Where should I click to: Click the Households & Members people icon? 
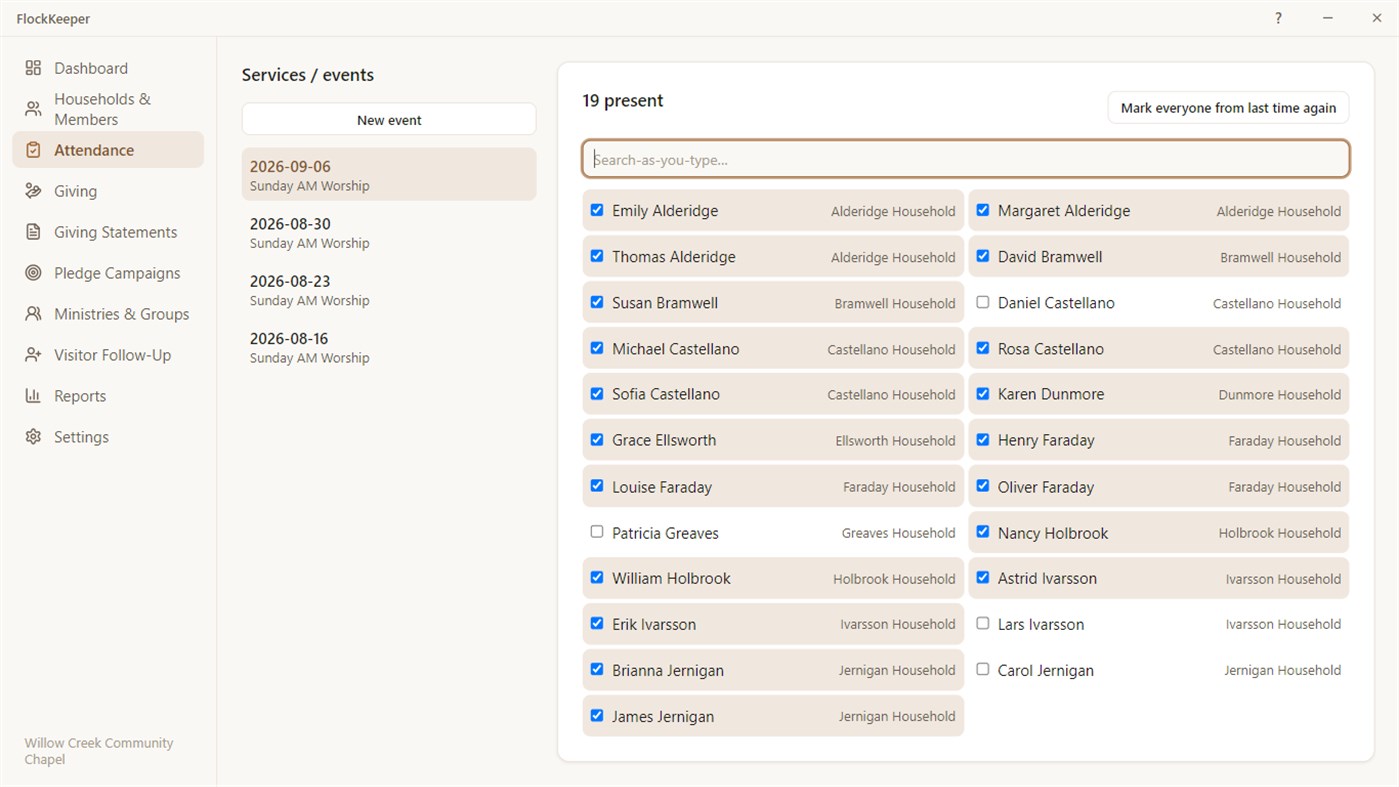click(x=33, y=109)
